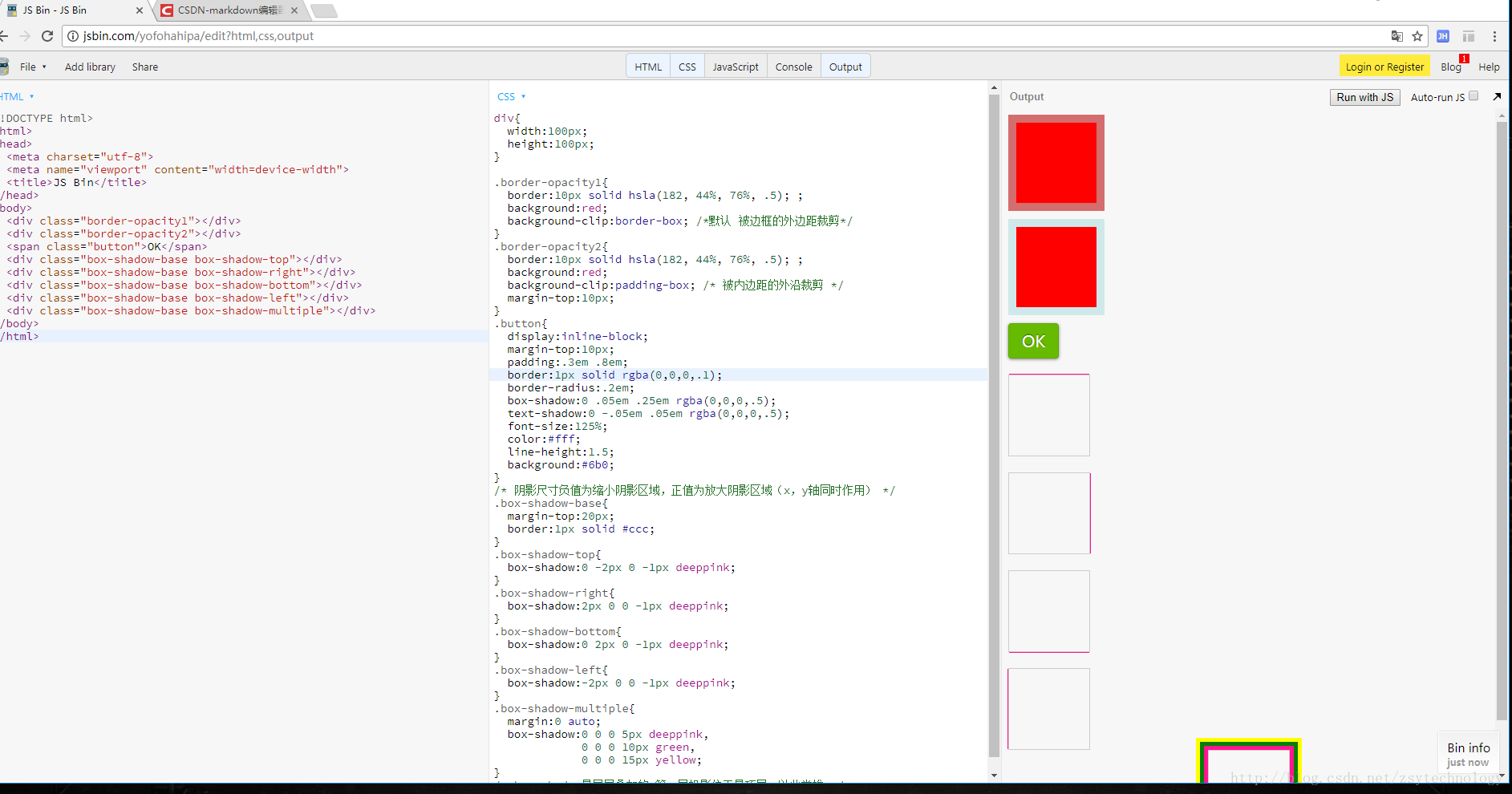
Task: Click the box with pink left shadow
Action: pos(1048,709)
